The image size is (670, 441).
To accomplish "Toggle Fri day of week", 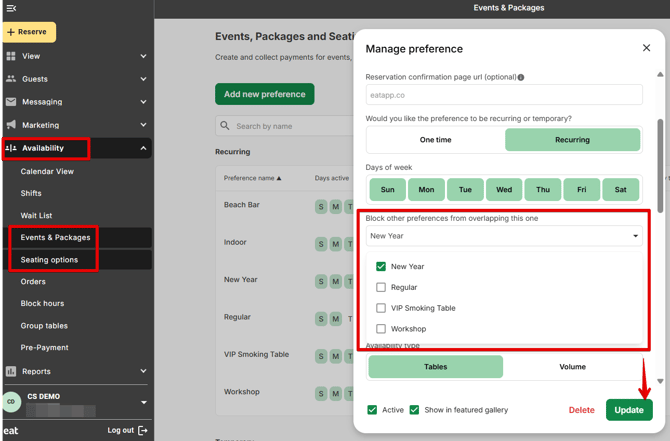I will (x=582, y=189).
